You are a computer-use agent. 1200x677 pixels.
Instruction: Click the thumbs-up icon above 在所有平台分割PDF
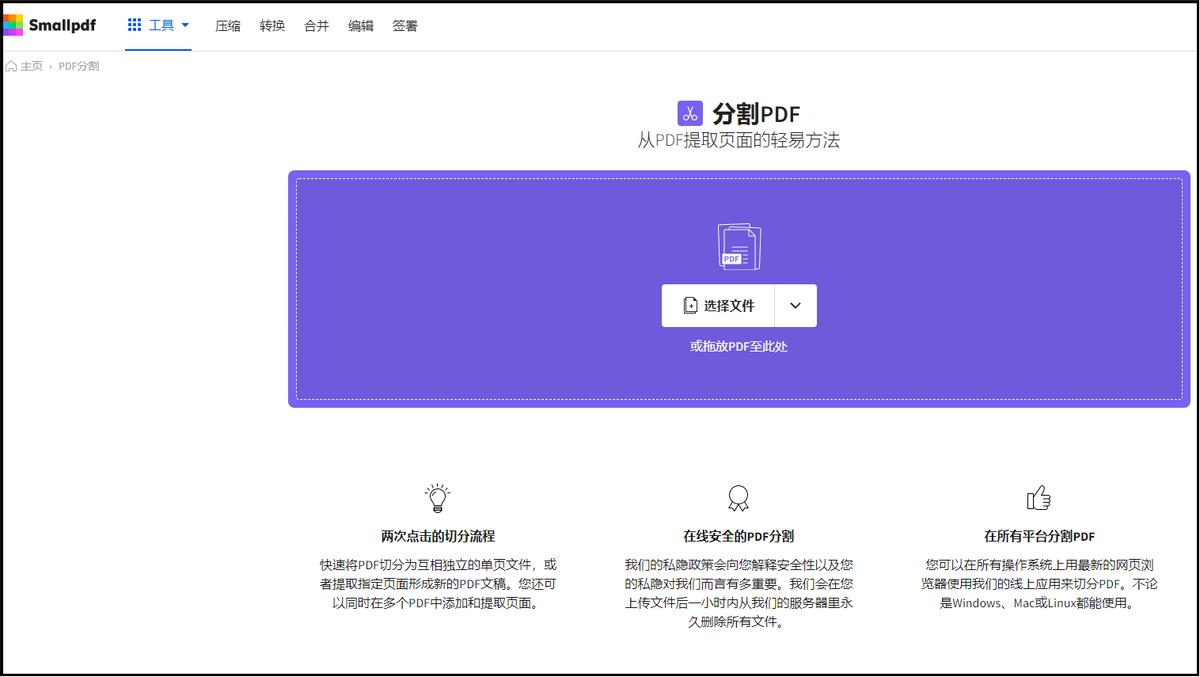(x=1040, y=497)
